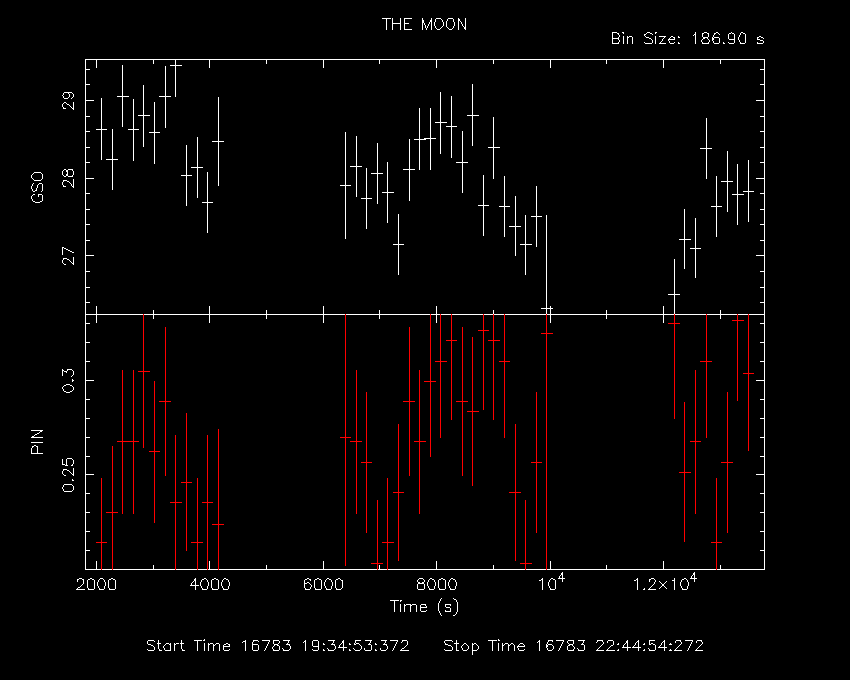Click the 10^4 x-axis tick label
Screen dimensions: 850x680
[x=550, y=583]
